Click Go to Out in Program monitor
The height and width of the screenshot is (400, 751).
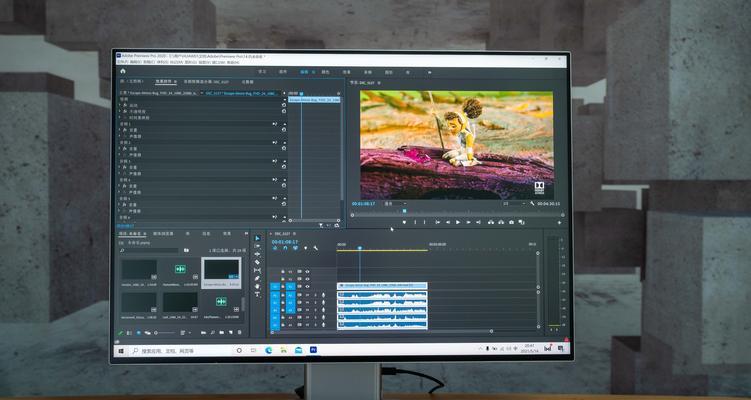click(478, 222)
